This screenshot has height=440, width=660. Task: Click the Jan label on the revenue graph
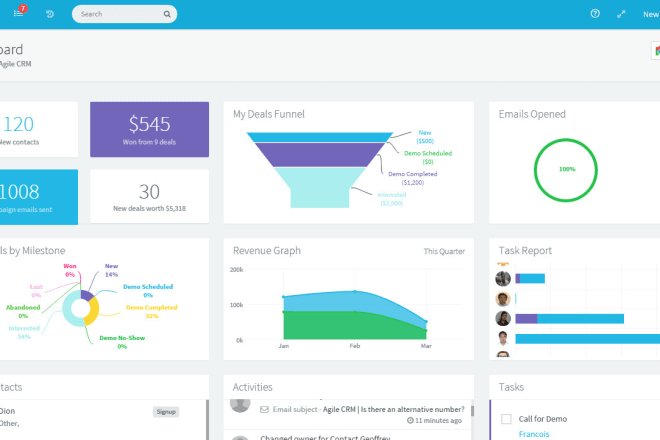click(x=284, y=346)
